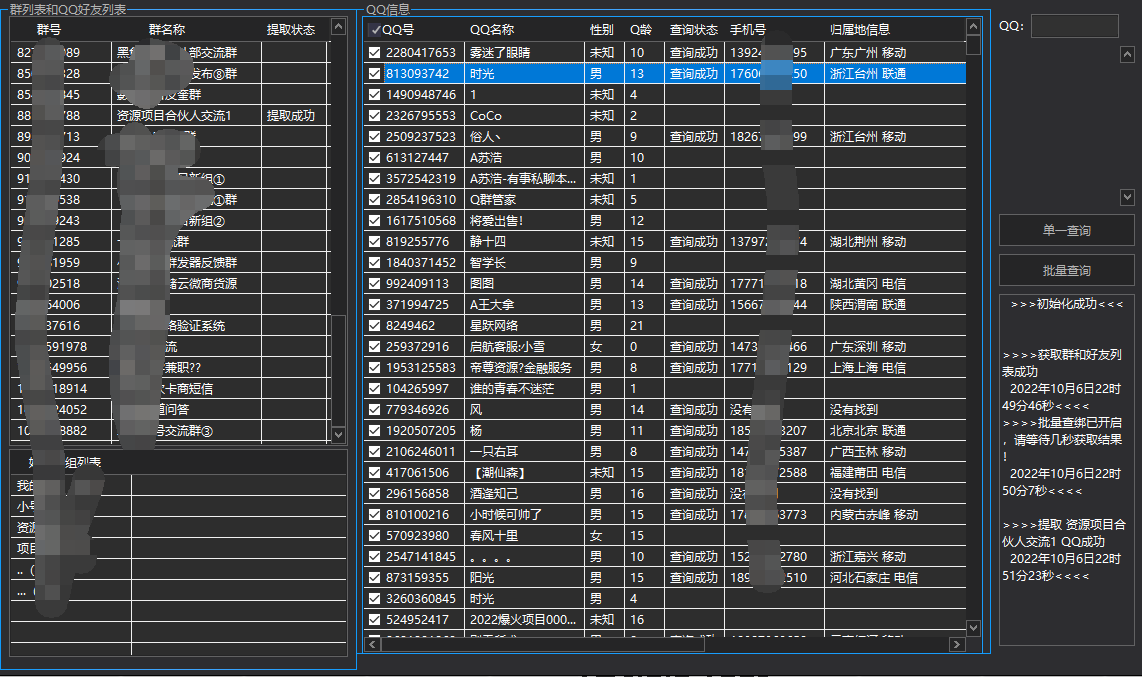Click group list scrollbar down arrow
This screenshot has width=1142, height=677.
pos(338,434)
